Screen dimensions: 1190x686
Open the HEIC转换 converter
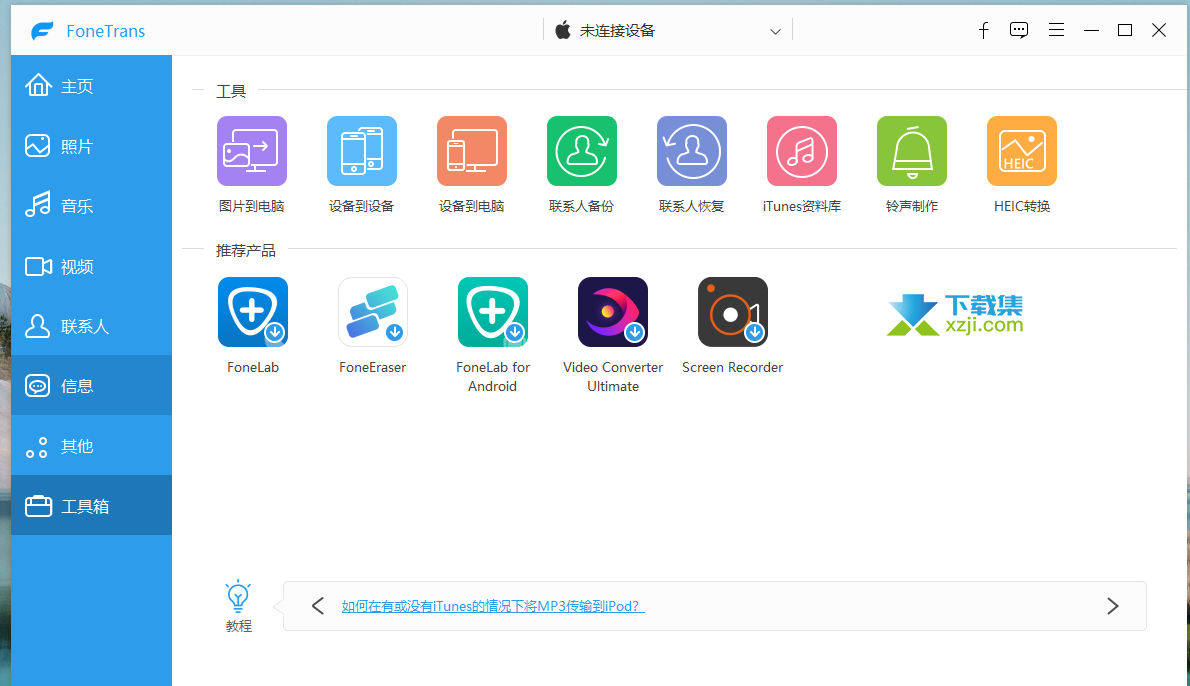tap(1022, 151)
